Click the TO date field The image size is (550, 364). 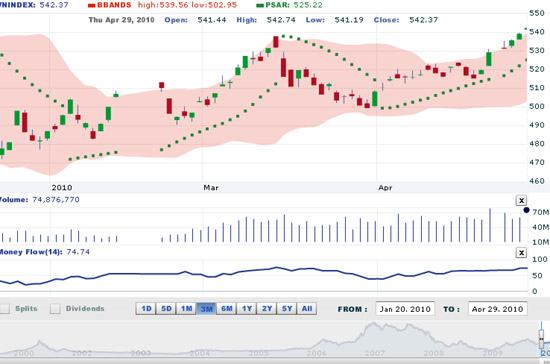click(497, 309)
